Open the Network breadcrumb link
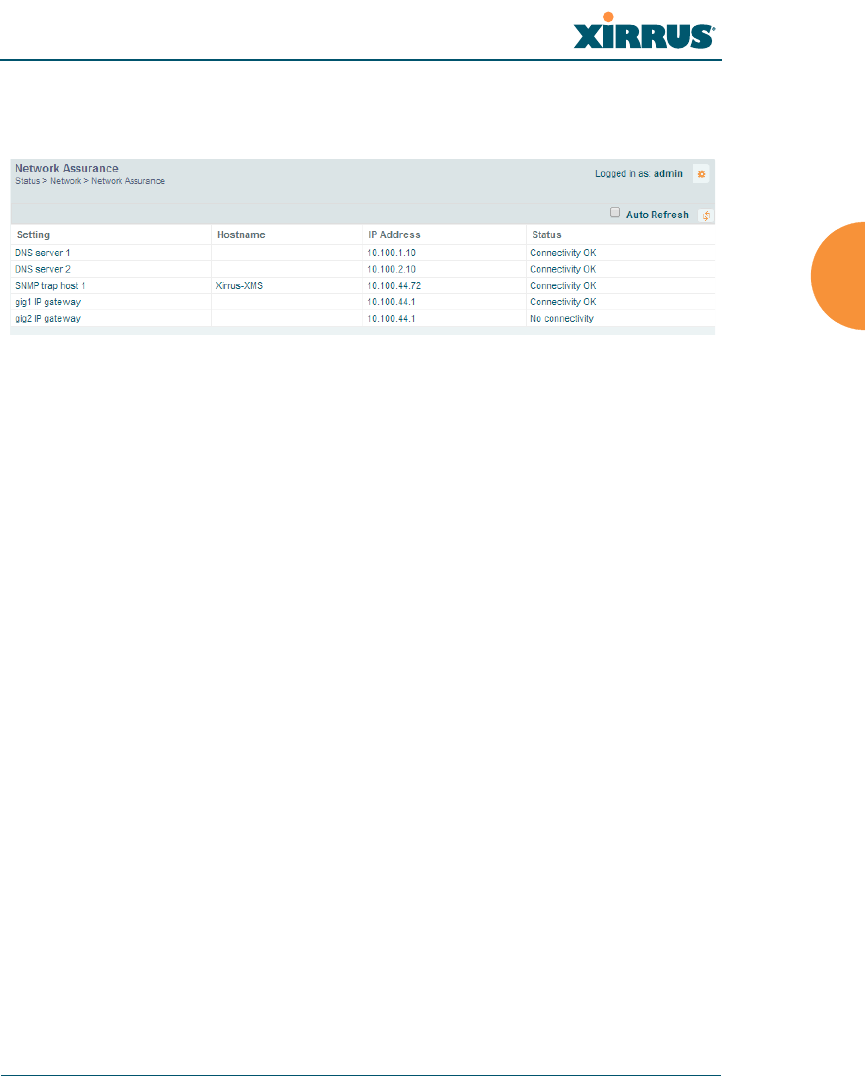Viewport: 865px width, 1076px height. [x=66, y=181]
